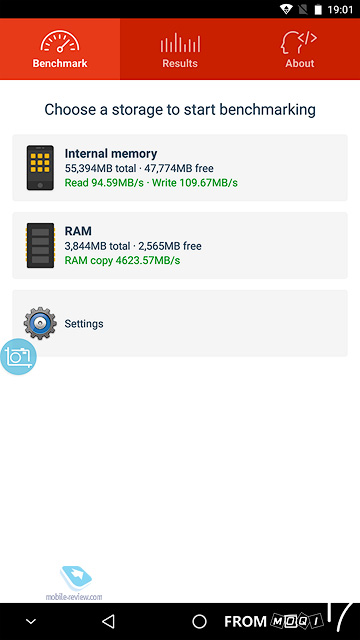Start the RAM benchmark card
Viewport: 360px width, 640px height.
pos(180,245)
